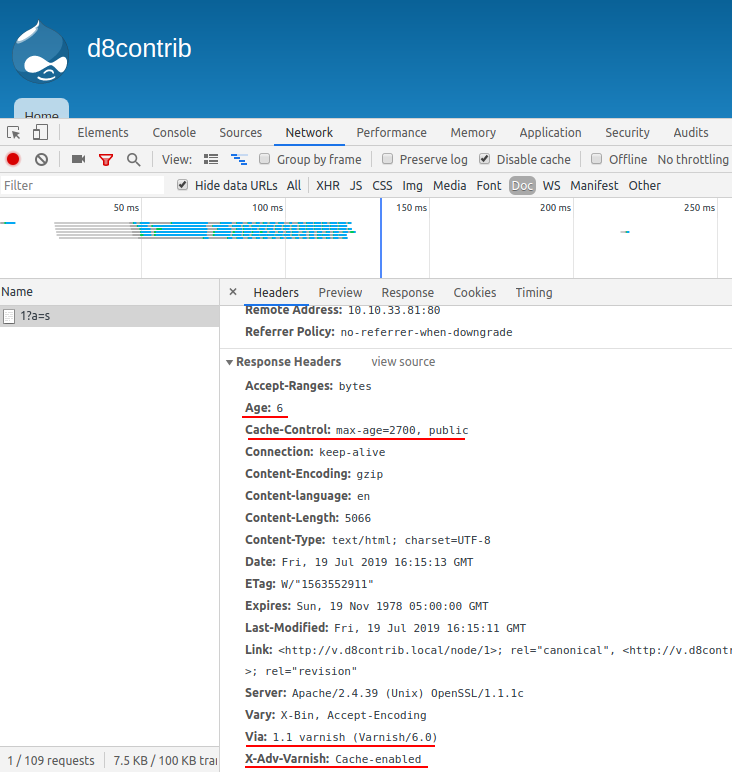732x772 pixels.
Task: Toggle Hide data URLs checkbox
Action: point(182,185)
